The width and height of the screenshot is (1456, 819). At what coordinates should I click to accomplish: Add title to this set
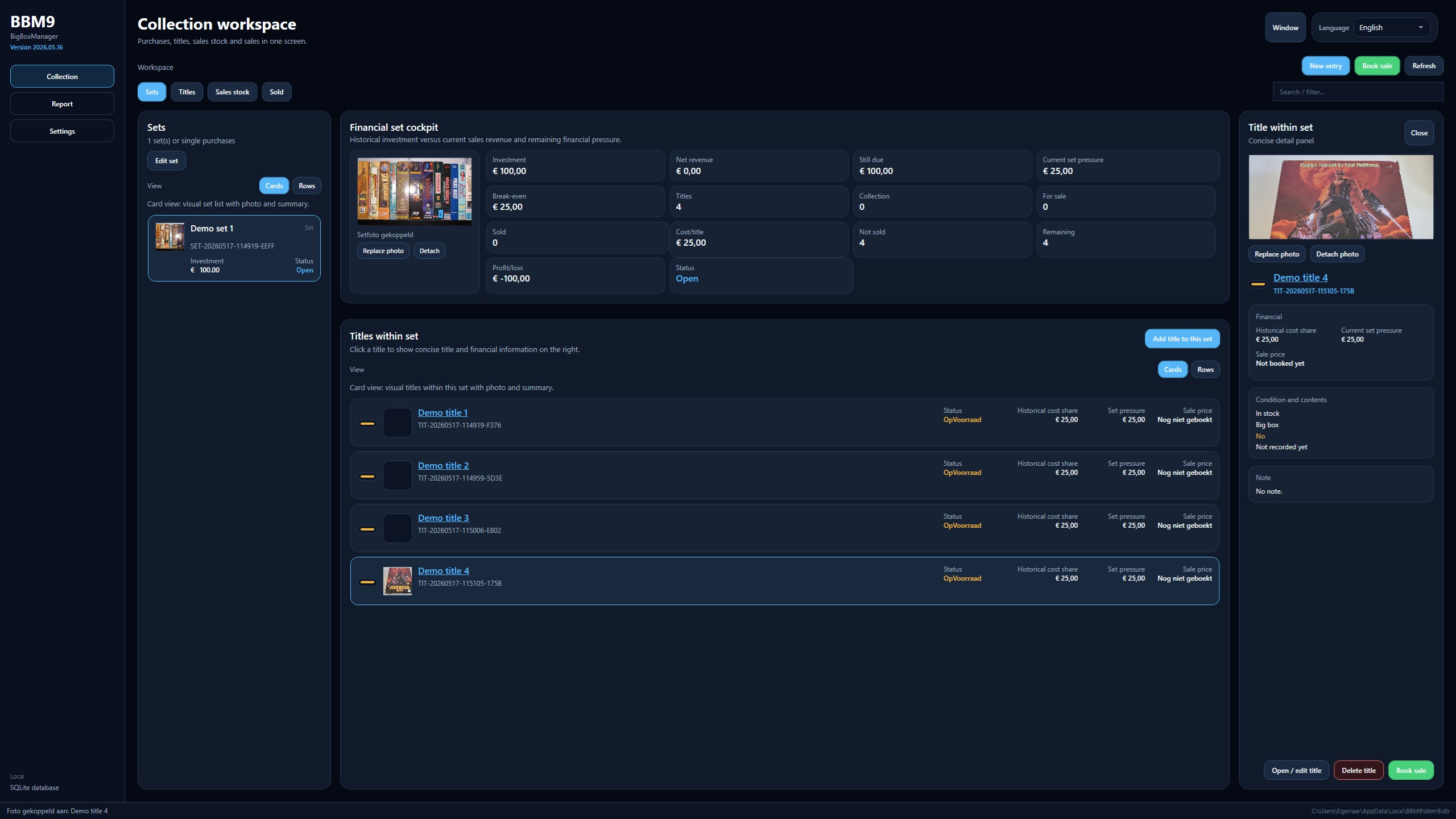coord(1182,339)
